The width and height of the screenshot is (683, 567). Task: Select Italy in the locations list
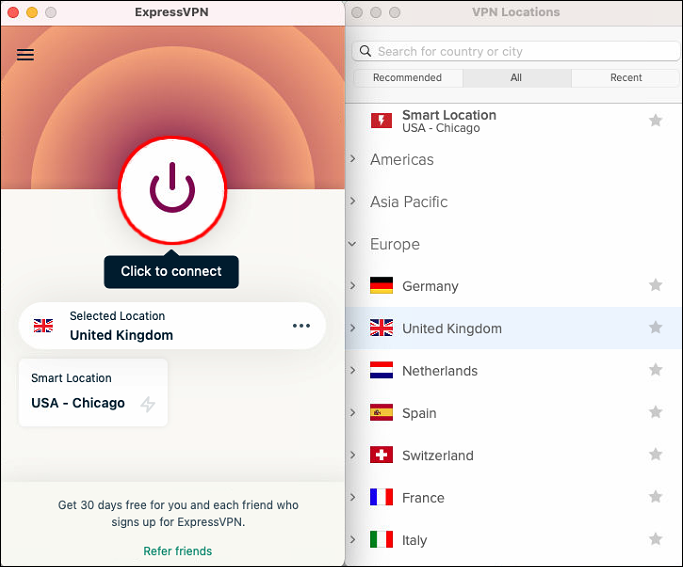point(514,540)
